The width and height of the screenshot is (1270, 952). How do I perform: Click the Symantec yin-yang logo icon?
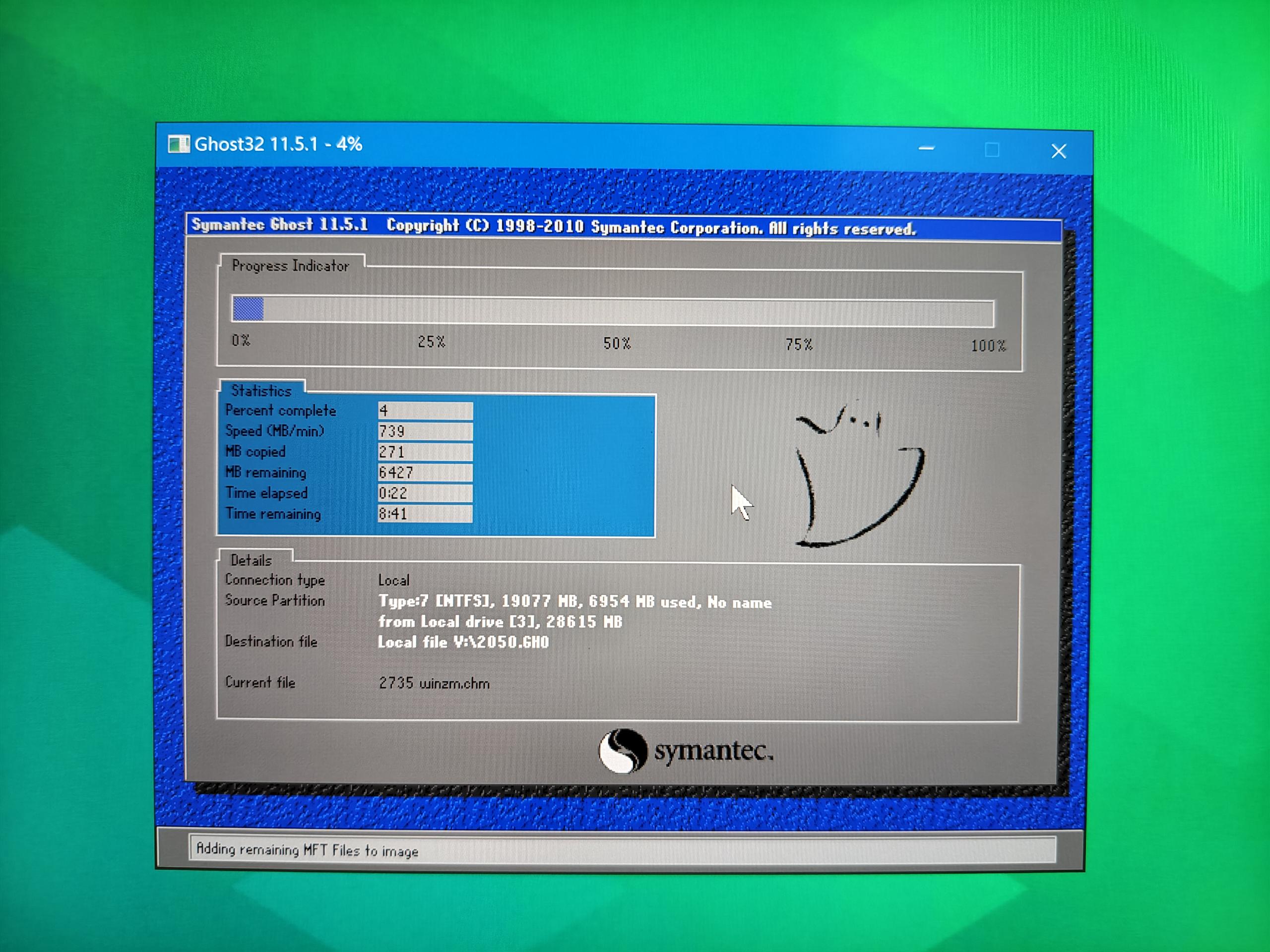623,751
